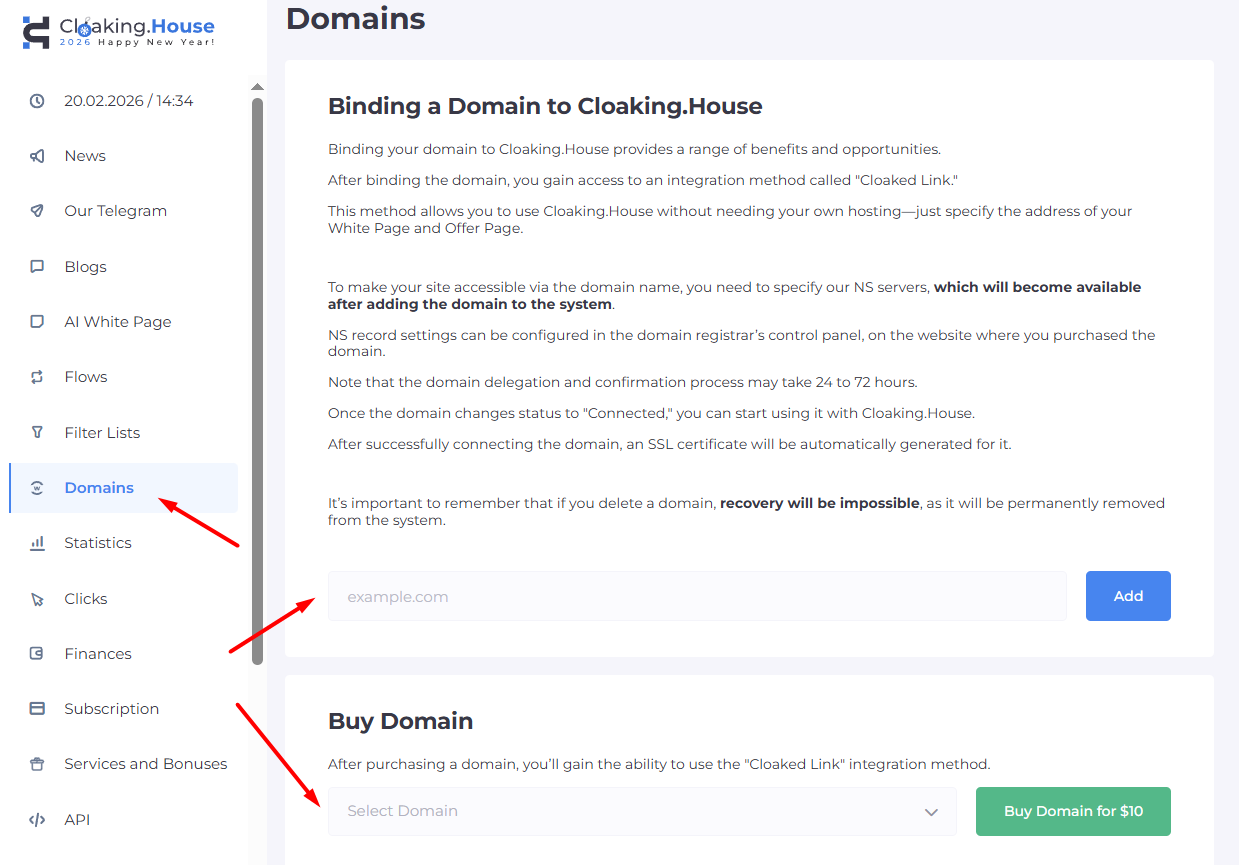The height and width of the screenshot is (865, 1239).
Task: Click the Telegram paper plane icon
Action: coord(37,211)
